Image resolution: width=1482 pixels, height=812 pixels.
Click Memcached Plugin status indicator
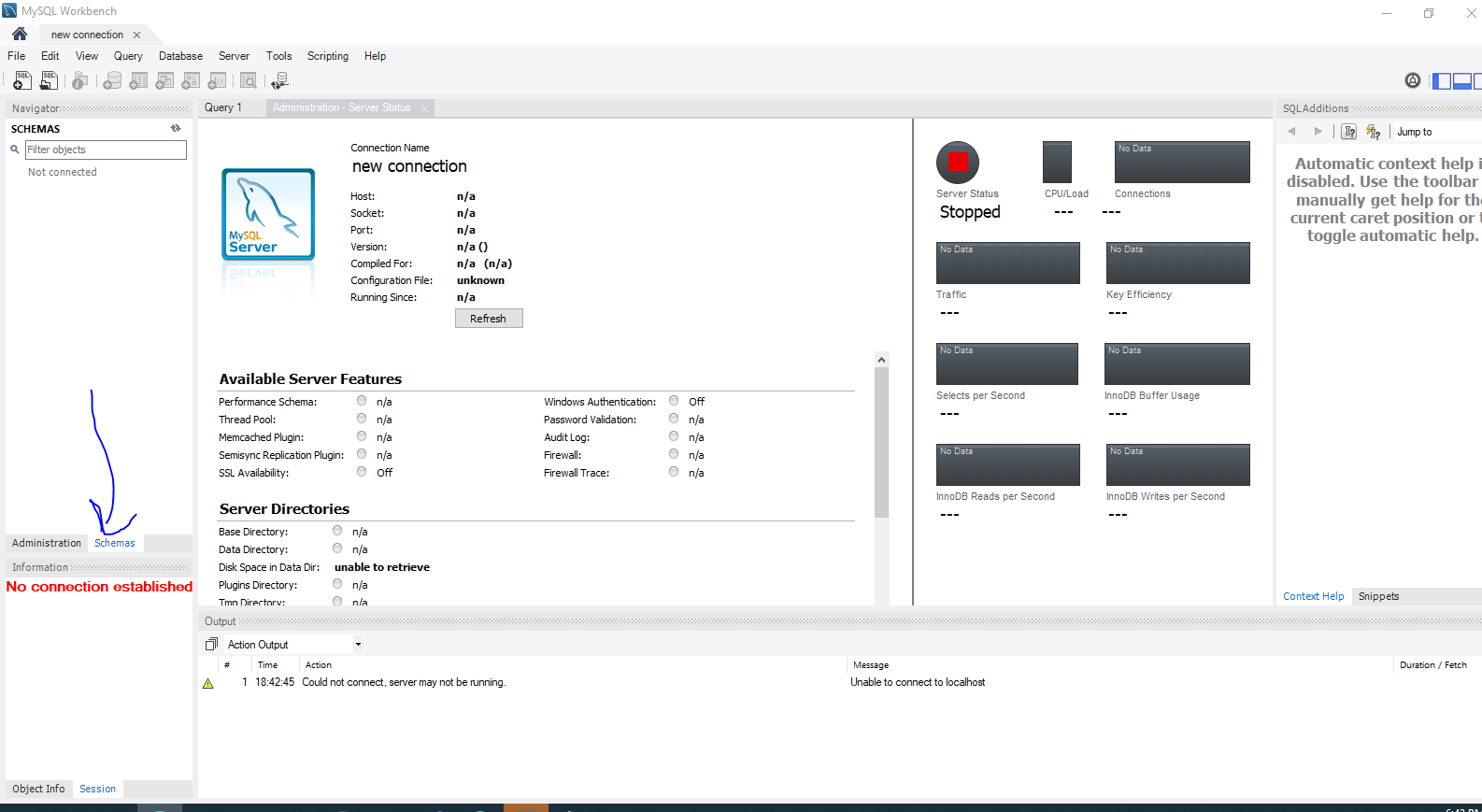point(362,436)
